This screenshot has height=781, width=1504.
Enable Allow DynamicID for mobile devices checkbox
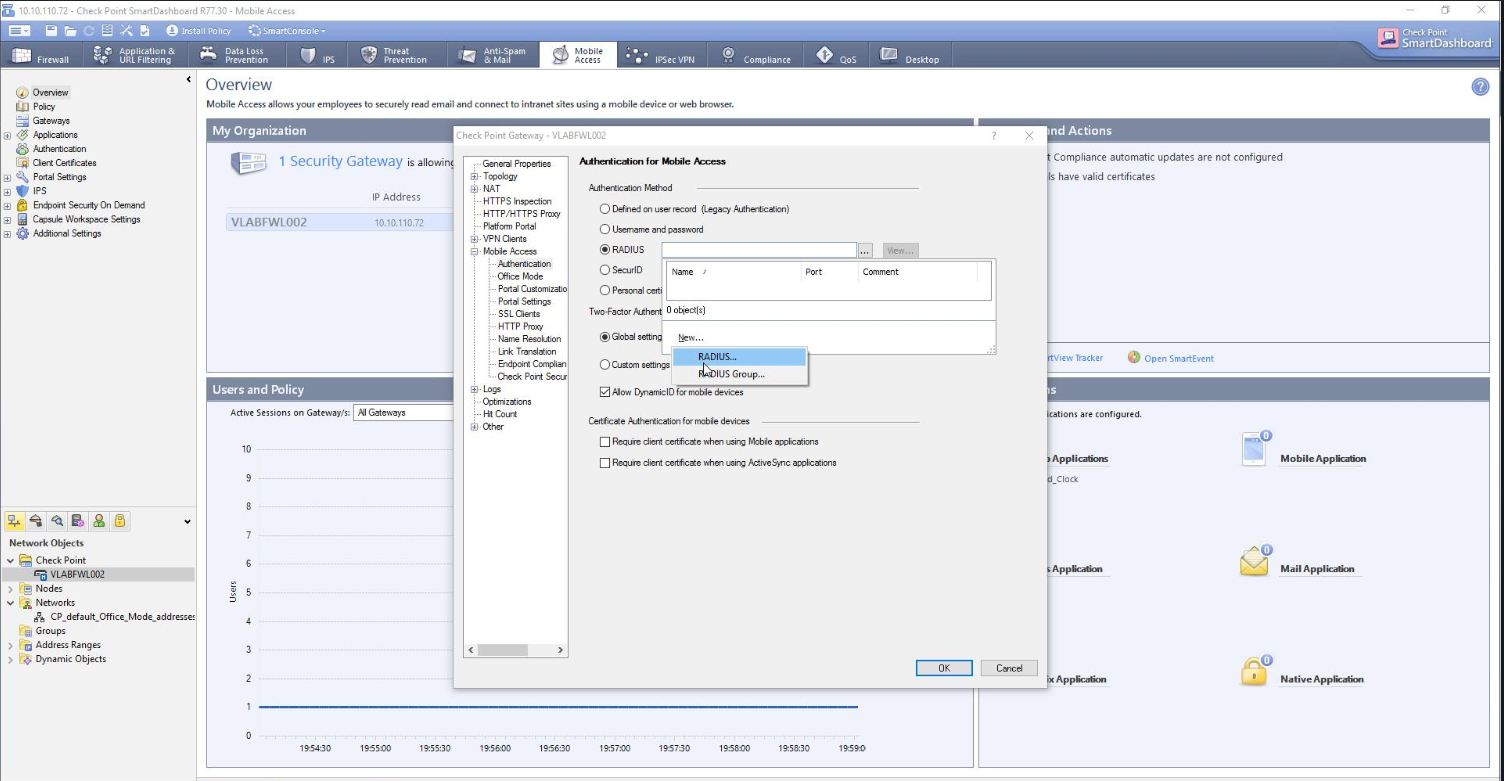604,392
